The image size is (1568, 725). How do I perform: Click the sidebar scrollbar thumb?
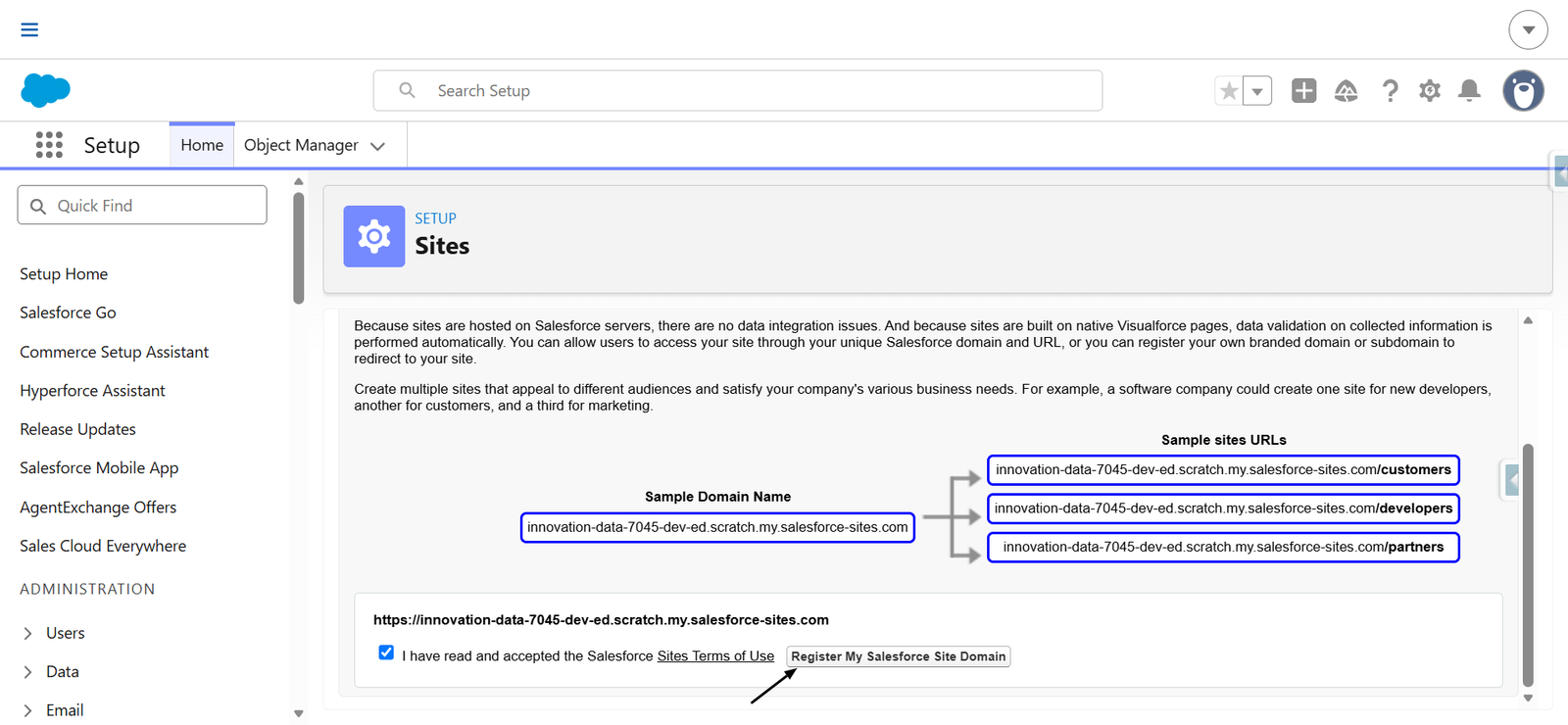point(299,248)
